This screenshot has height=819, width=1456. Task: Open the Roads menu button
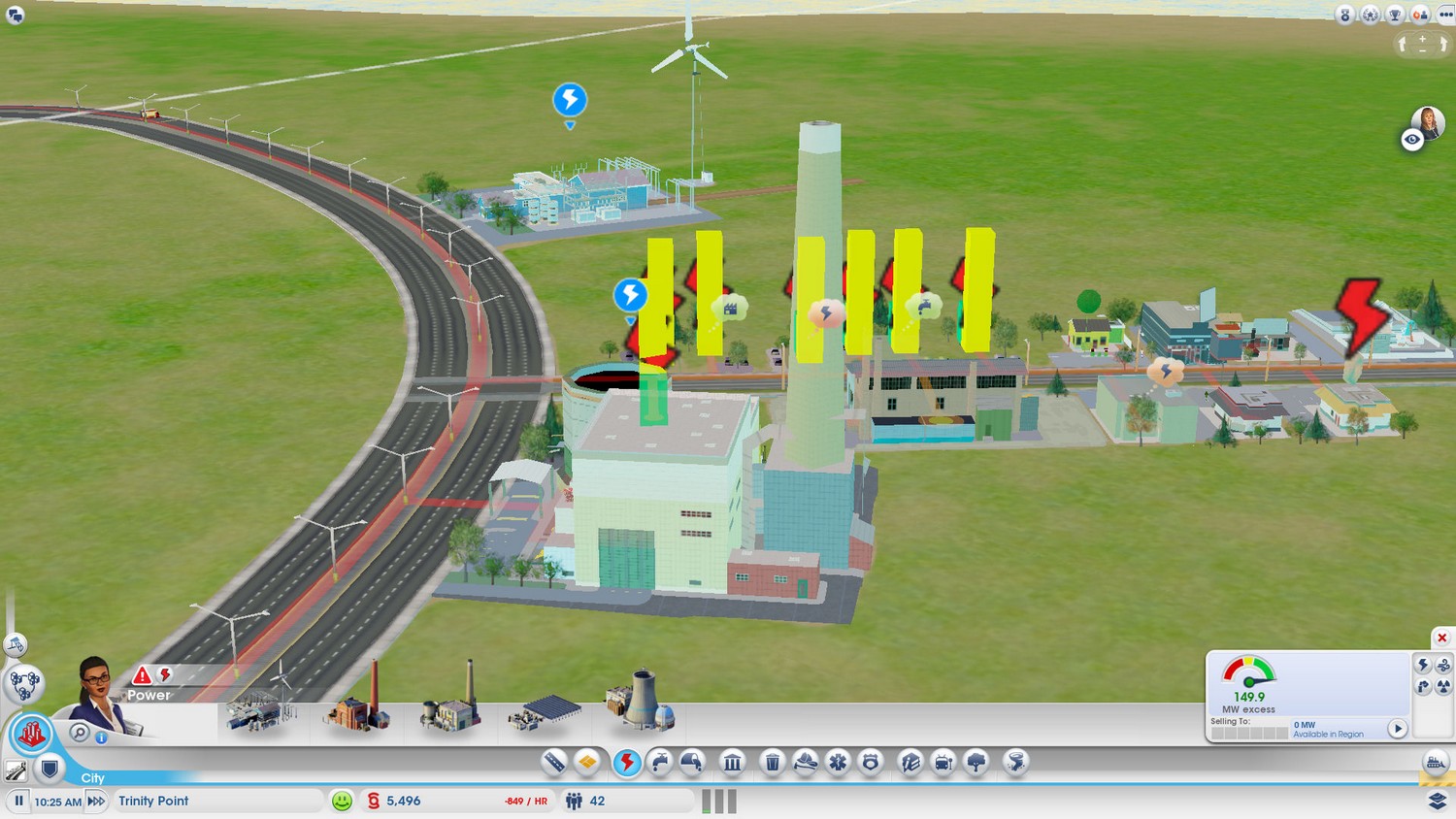pos(554,763)
